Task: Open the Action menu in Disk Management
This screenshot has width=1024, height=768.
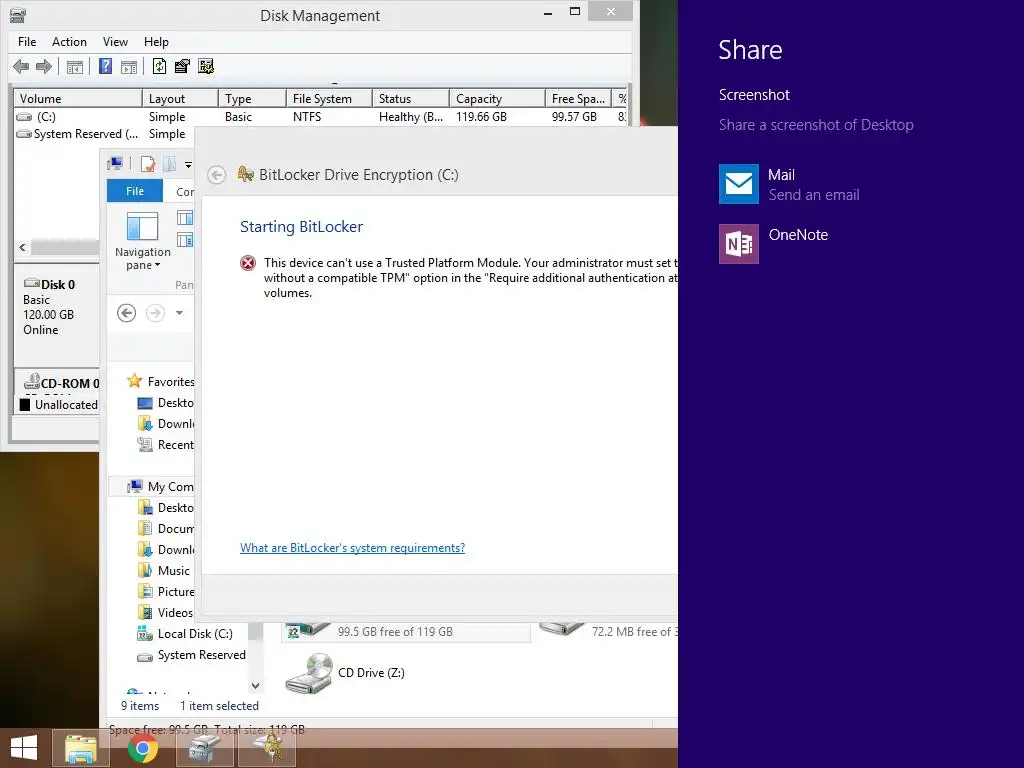Action: point(69,42)
